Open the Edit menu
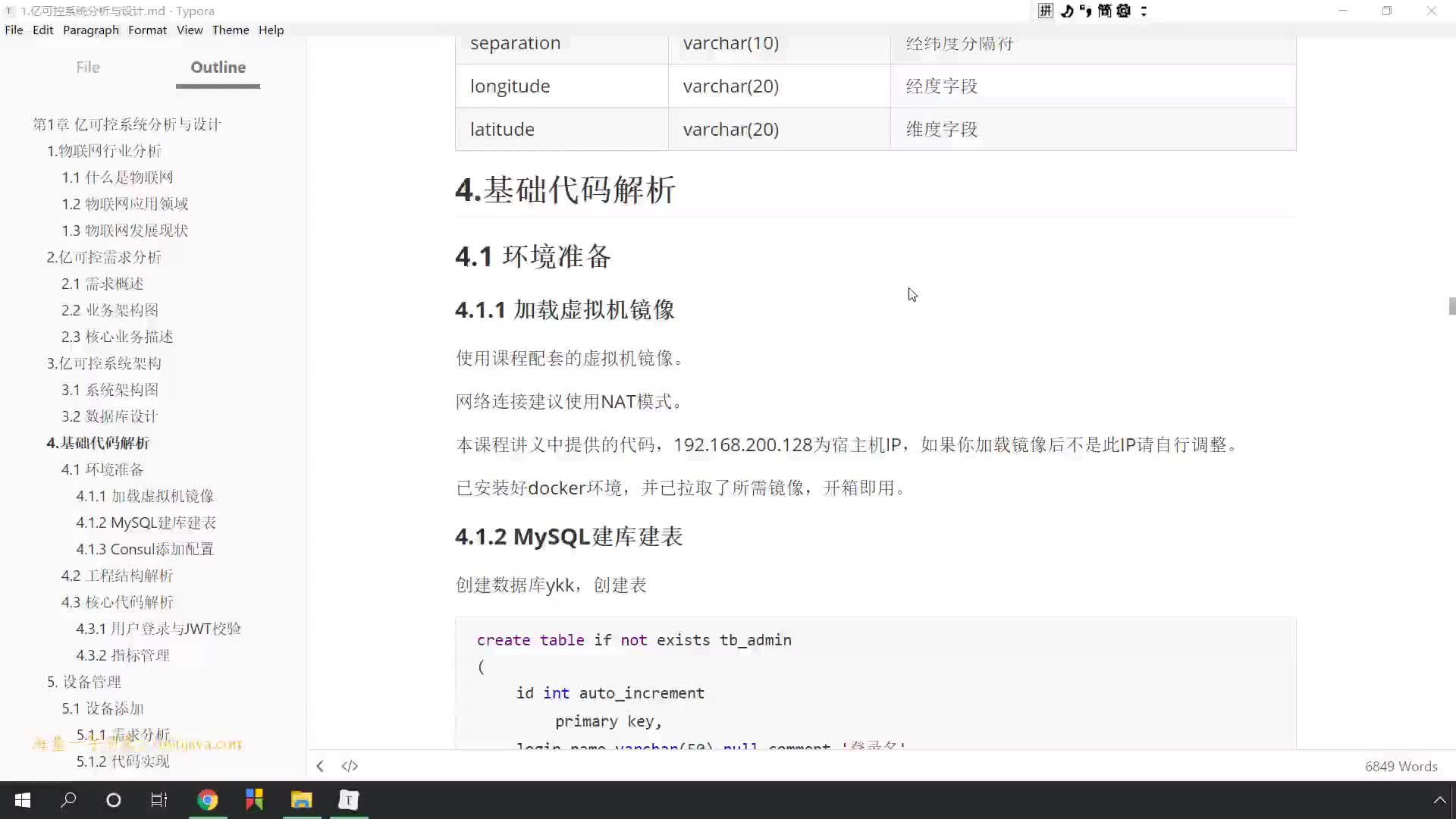Viewport: 1456px width, 819px height. 43,30
